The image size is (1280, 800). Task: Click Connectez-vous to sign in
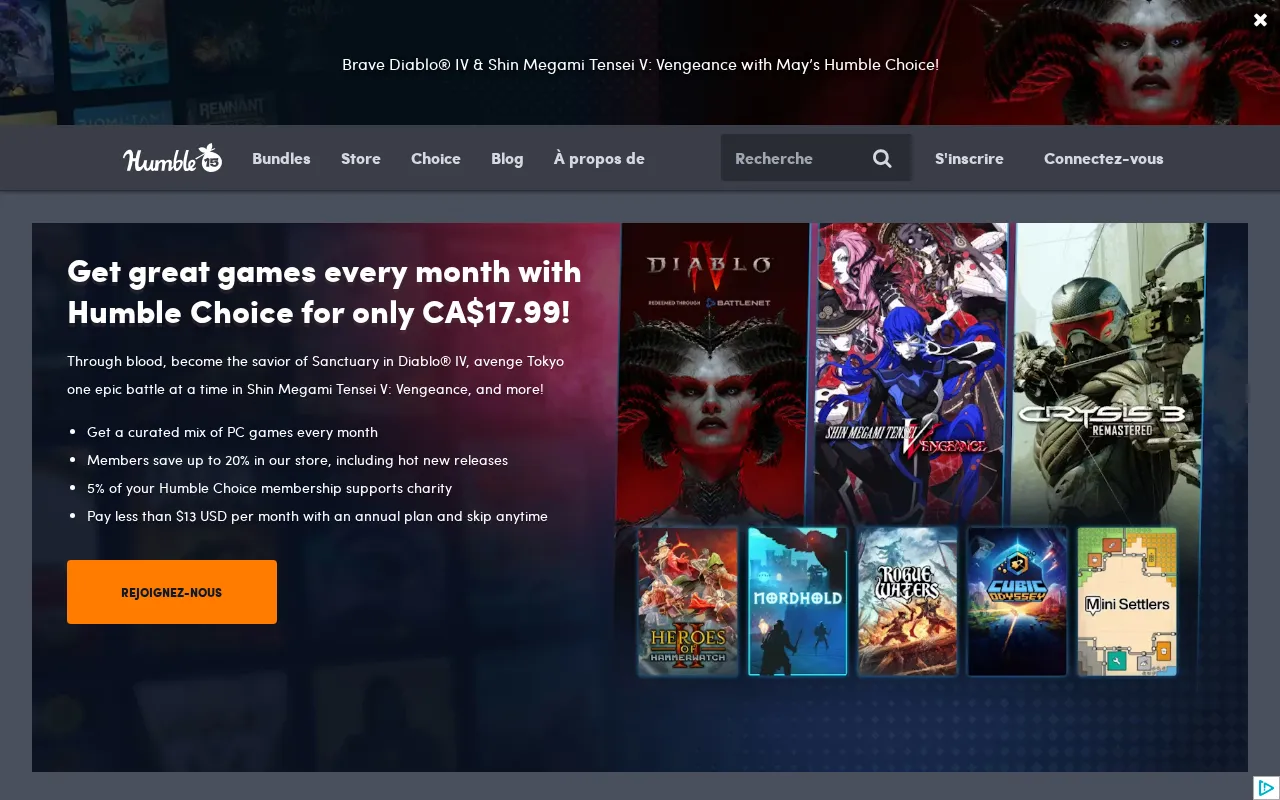click(x=1104, y=158)
